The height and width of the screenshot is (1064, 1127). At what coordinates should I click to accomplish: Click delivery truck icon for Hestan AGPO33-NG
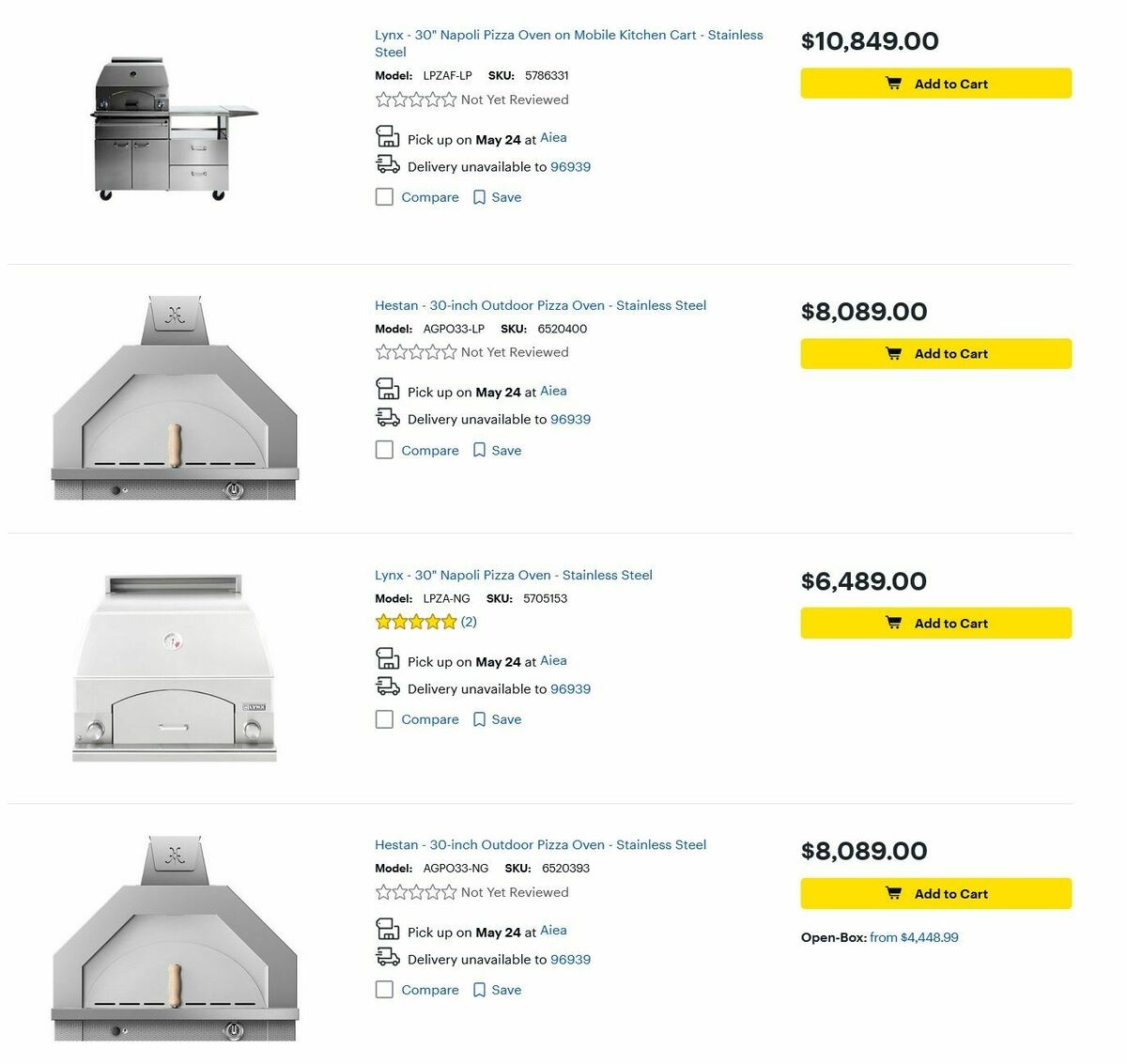(x=388, y=958)
